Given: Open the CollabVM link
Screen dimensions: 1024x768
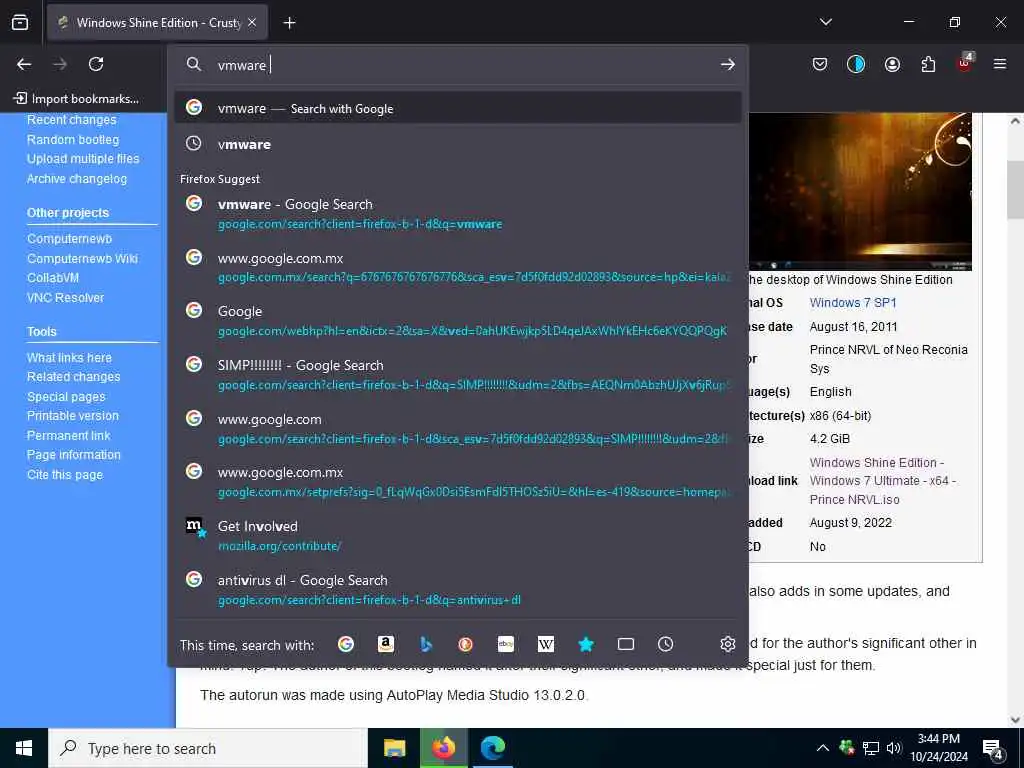Looking at the screenshot, I should tap(53, 278).
